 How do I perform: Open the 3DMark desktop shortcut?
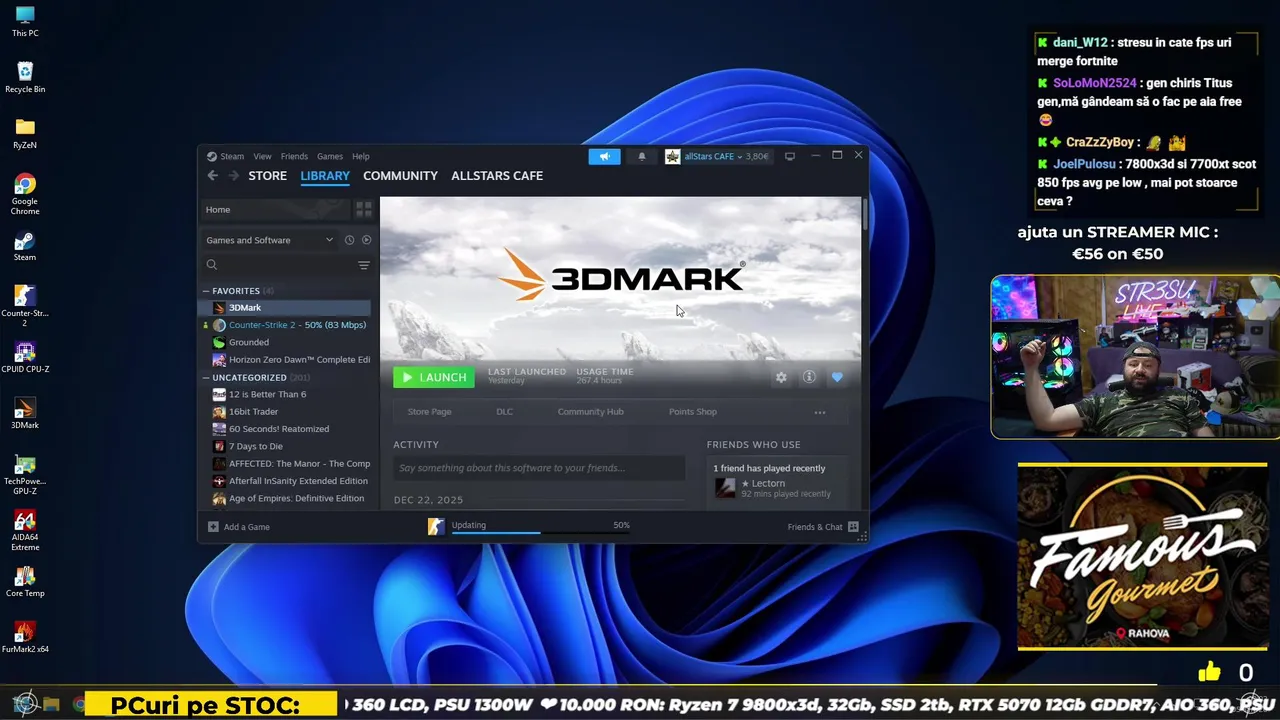click(x=25, y=414)
